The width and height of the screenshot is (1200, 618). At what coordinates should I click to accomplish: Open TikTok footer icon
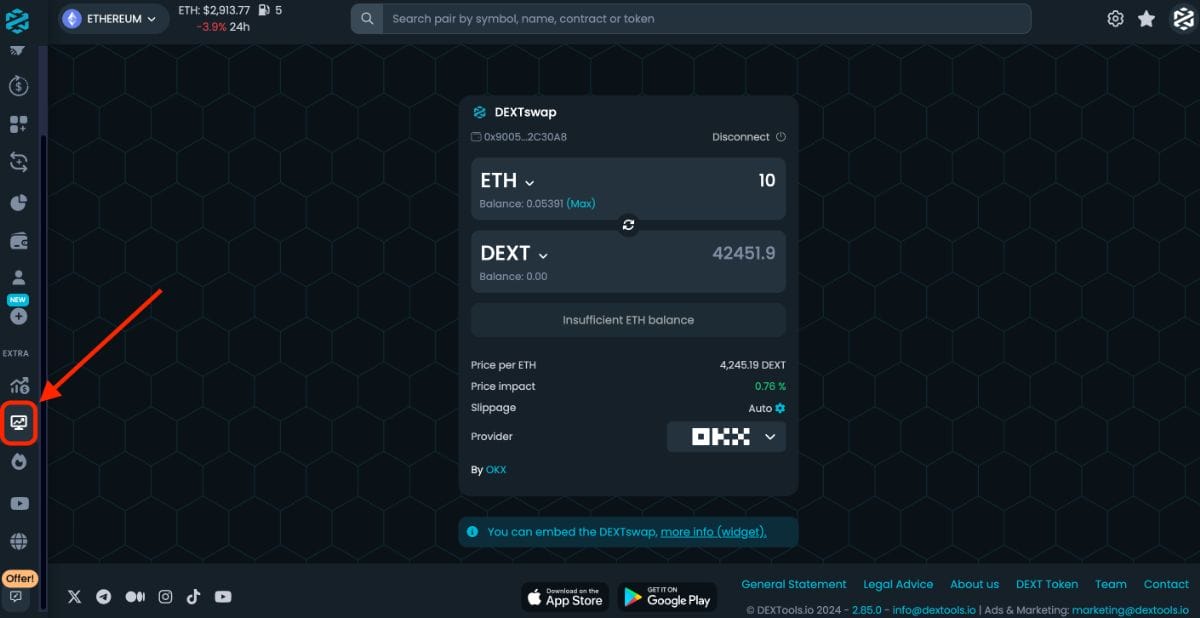193,597
